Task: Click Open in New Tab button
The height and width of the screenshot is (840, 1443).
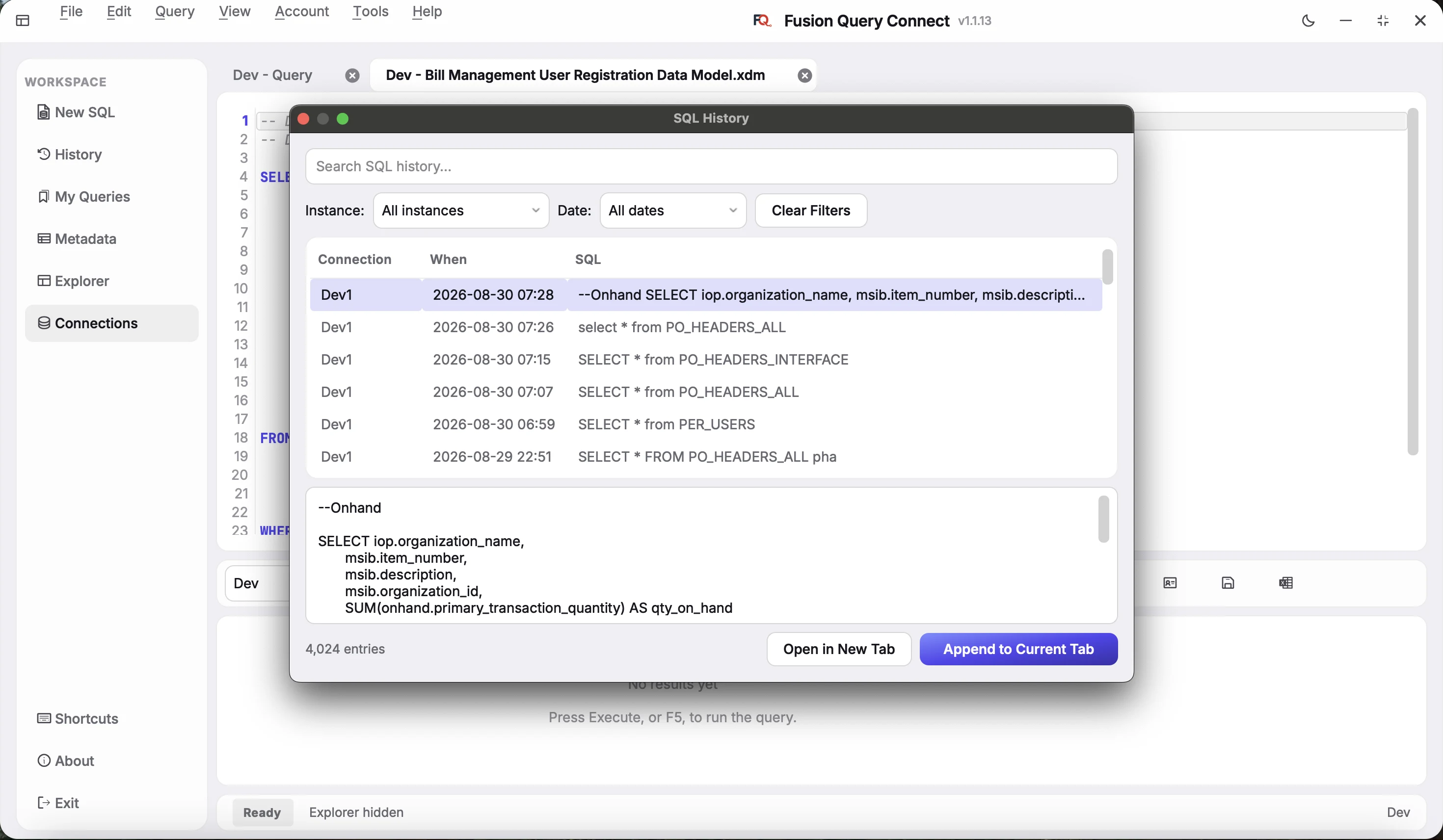Action: pyautogui.click(x=839, y=649)
